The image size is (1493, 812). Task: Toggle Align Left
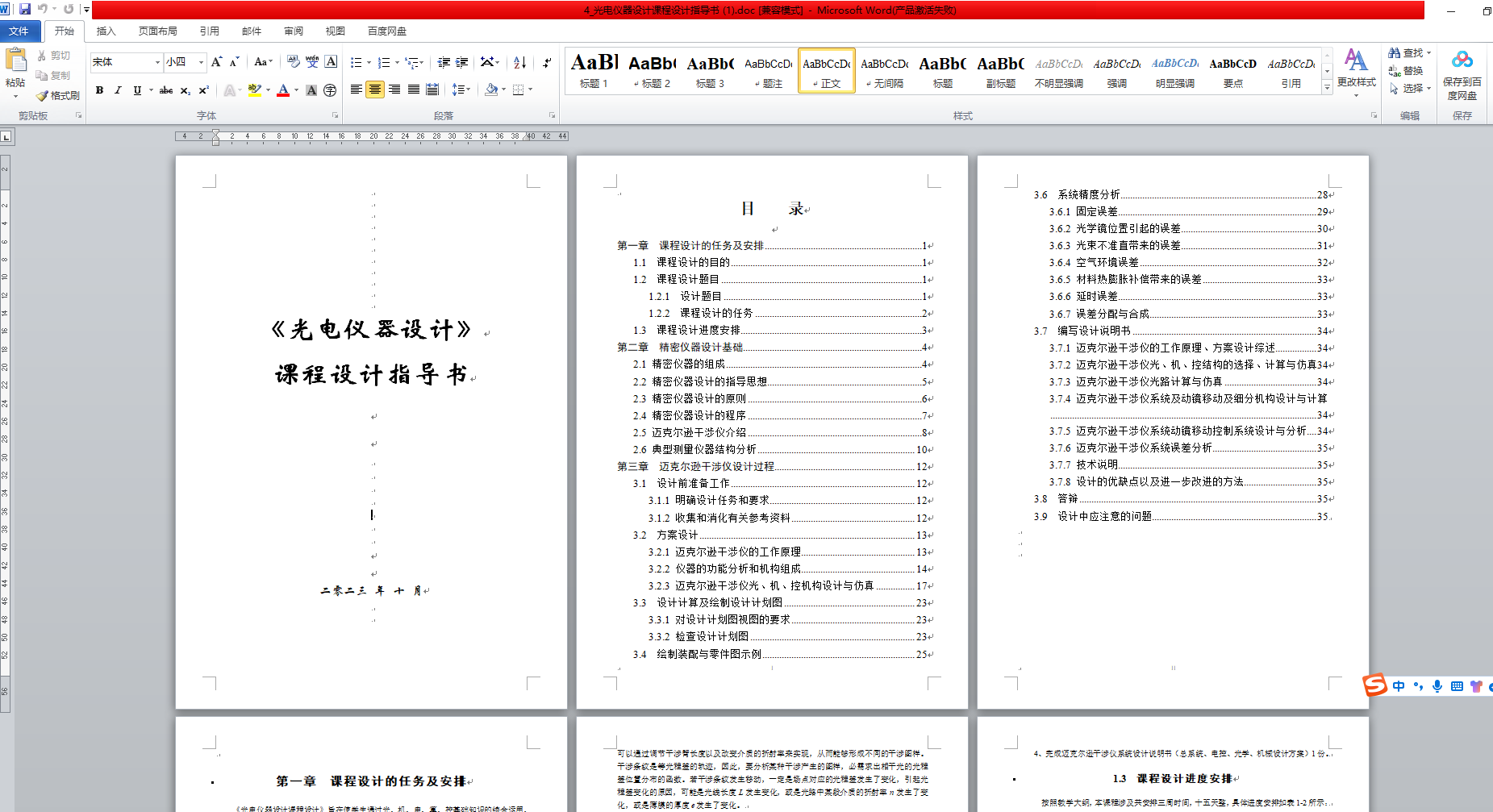tap(356, 90)
